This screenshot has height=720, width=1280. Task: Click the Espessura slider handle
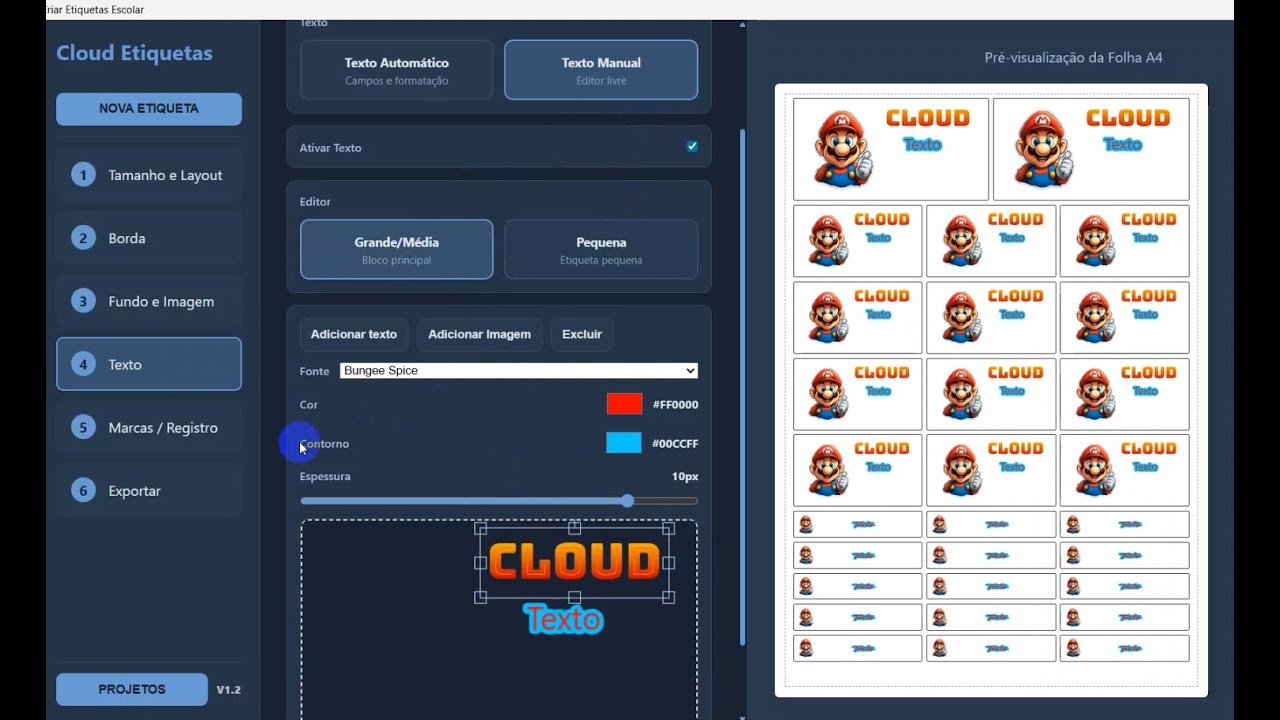(627, 501)
